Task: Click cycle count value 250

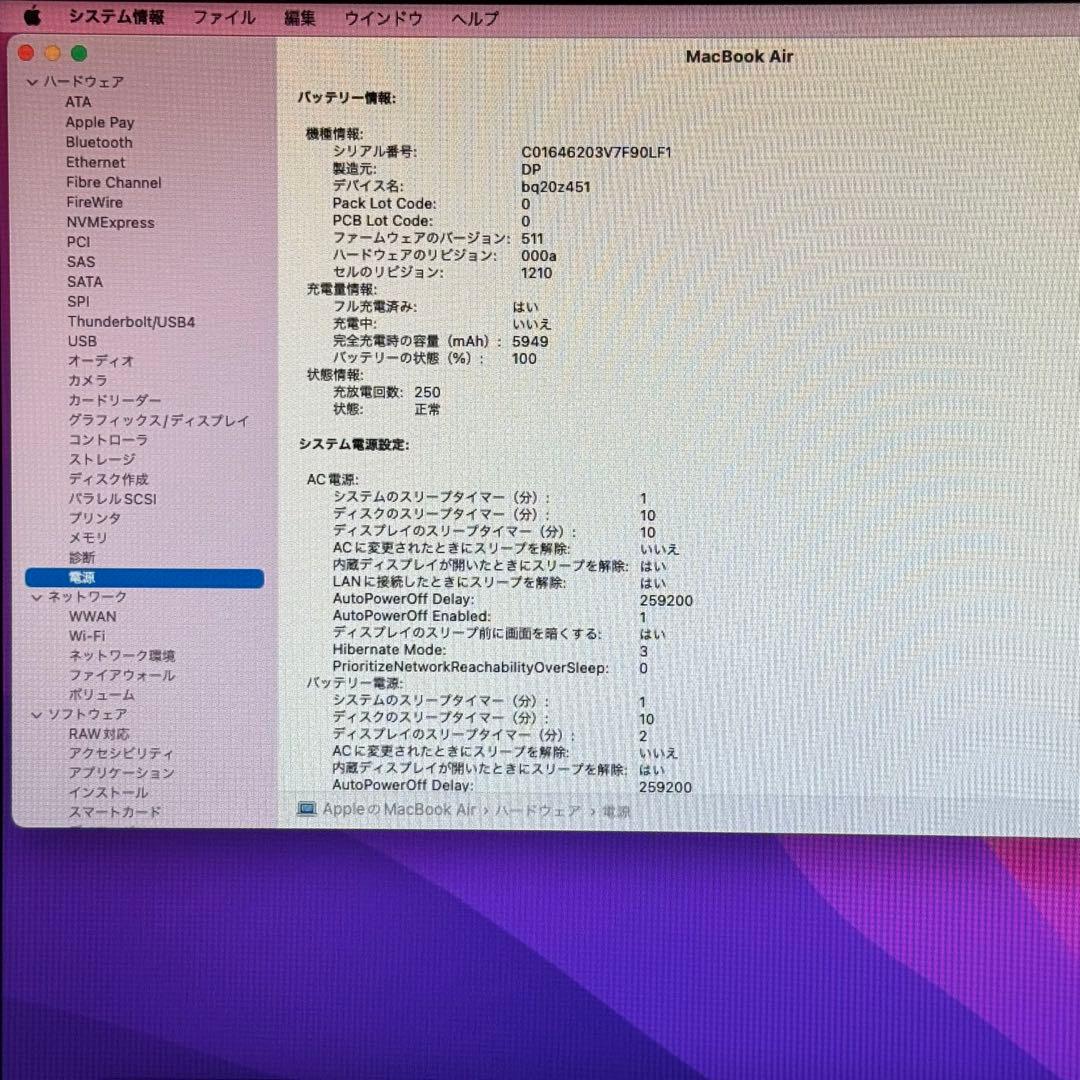Action: pyautogui.click(x=427, y=393)
